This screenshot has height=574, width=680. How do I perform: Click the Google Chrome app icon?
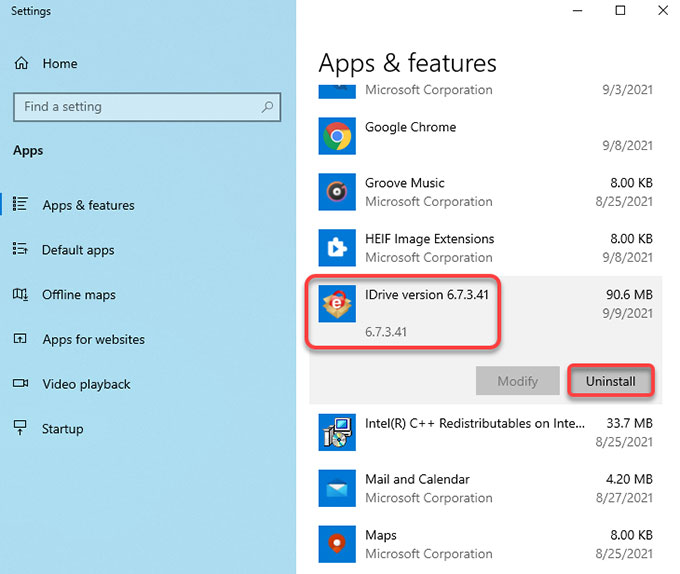coord(337,136)
